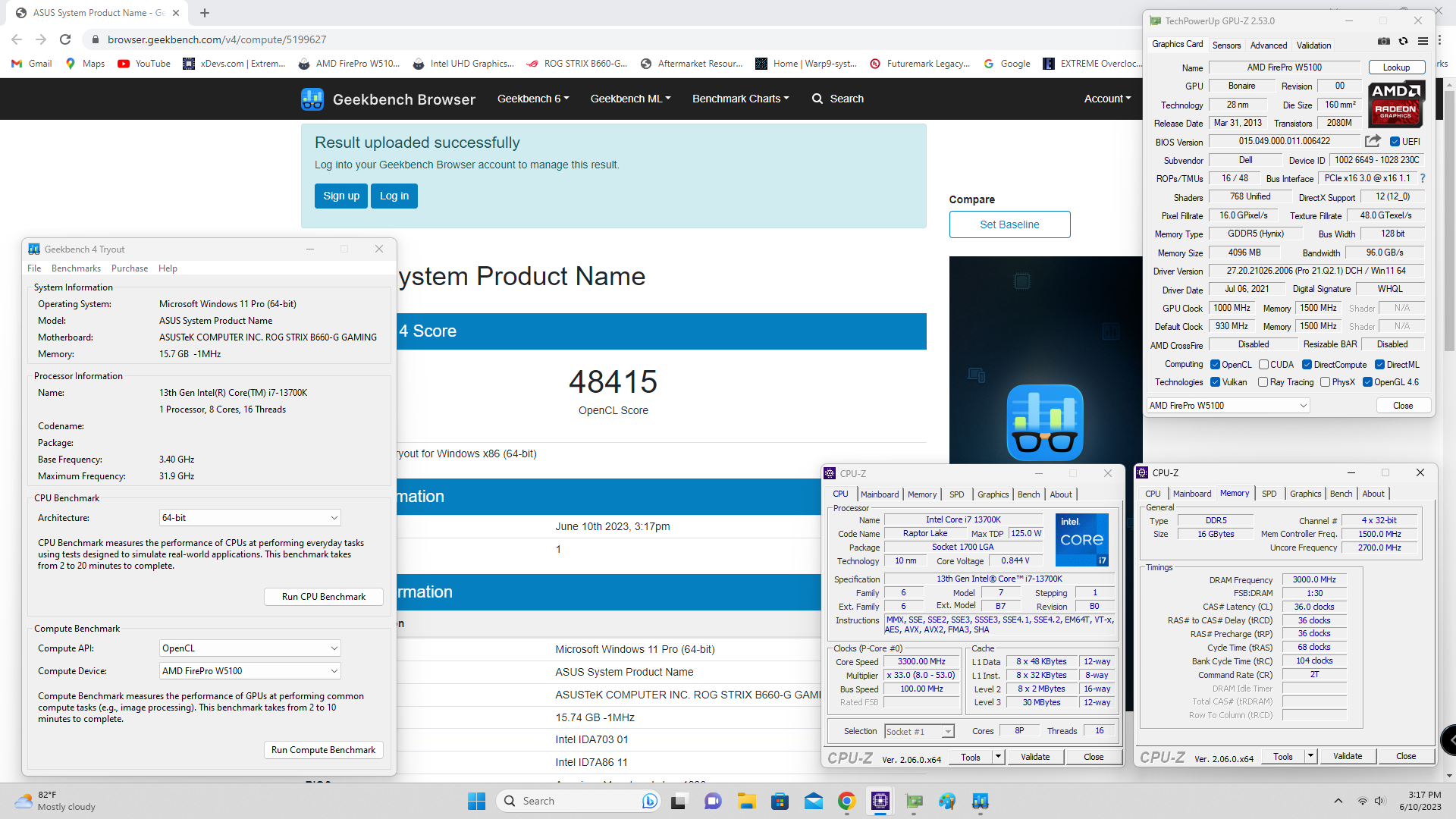Toggle the UEFI checkbox in GPU-Z
Image resolution: width=1456 pixels, height=819 pixels.
pyautogui.click(x=1395, y=142)
